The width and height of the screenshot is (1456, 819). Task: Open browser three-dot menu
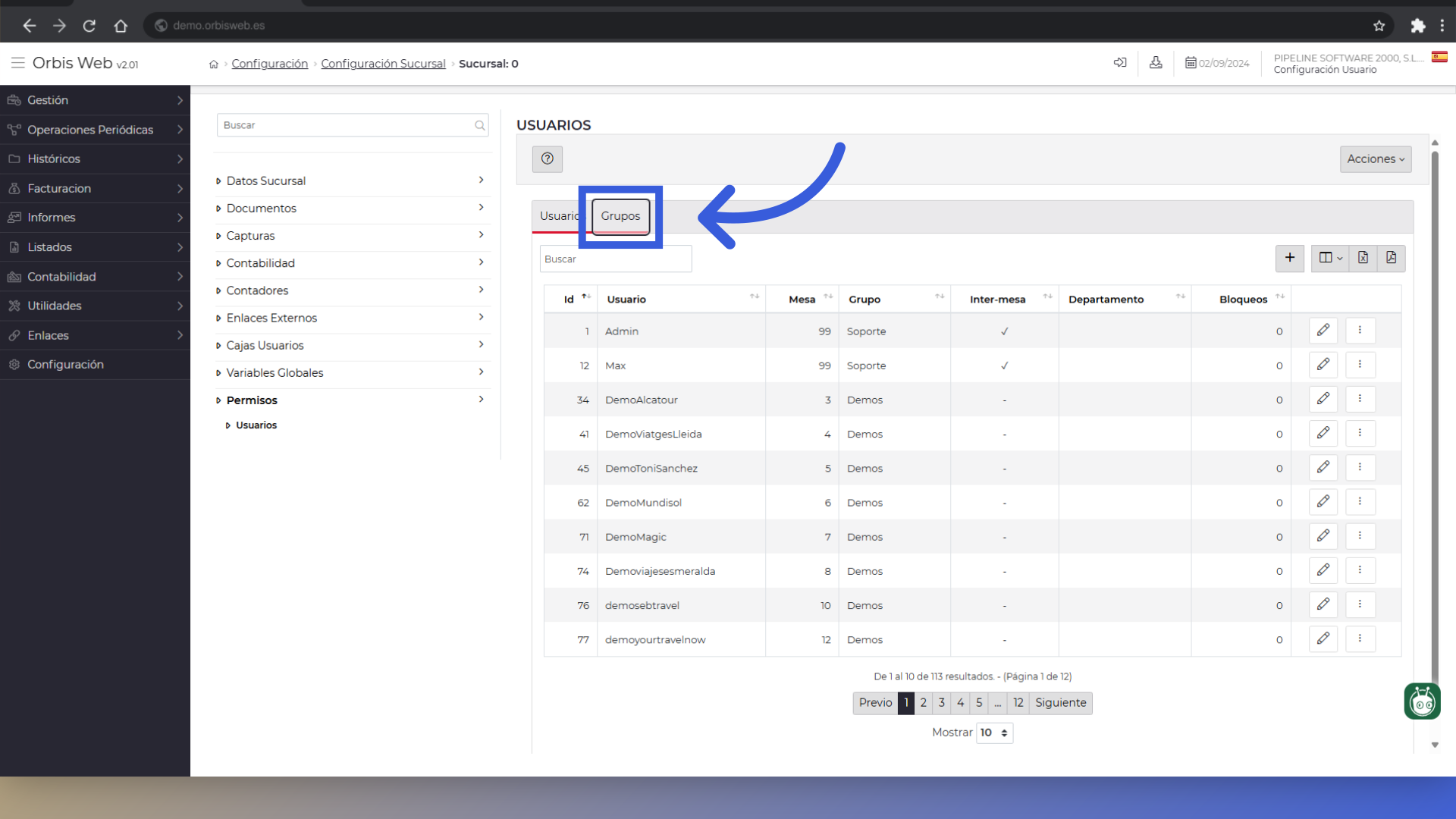pyautogui.click(x=1442, y=26)
